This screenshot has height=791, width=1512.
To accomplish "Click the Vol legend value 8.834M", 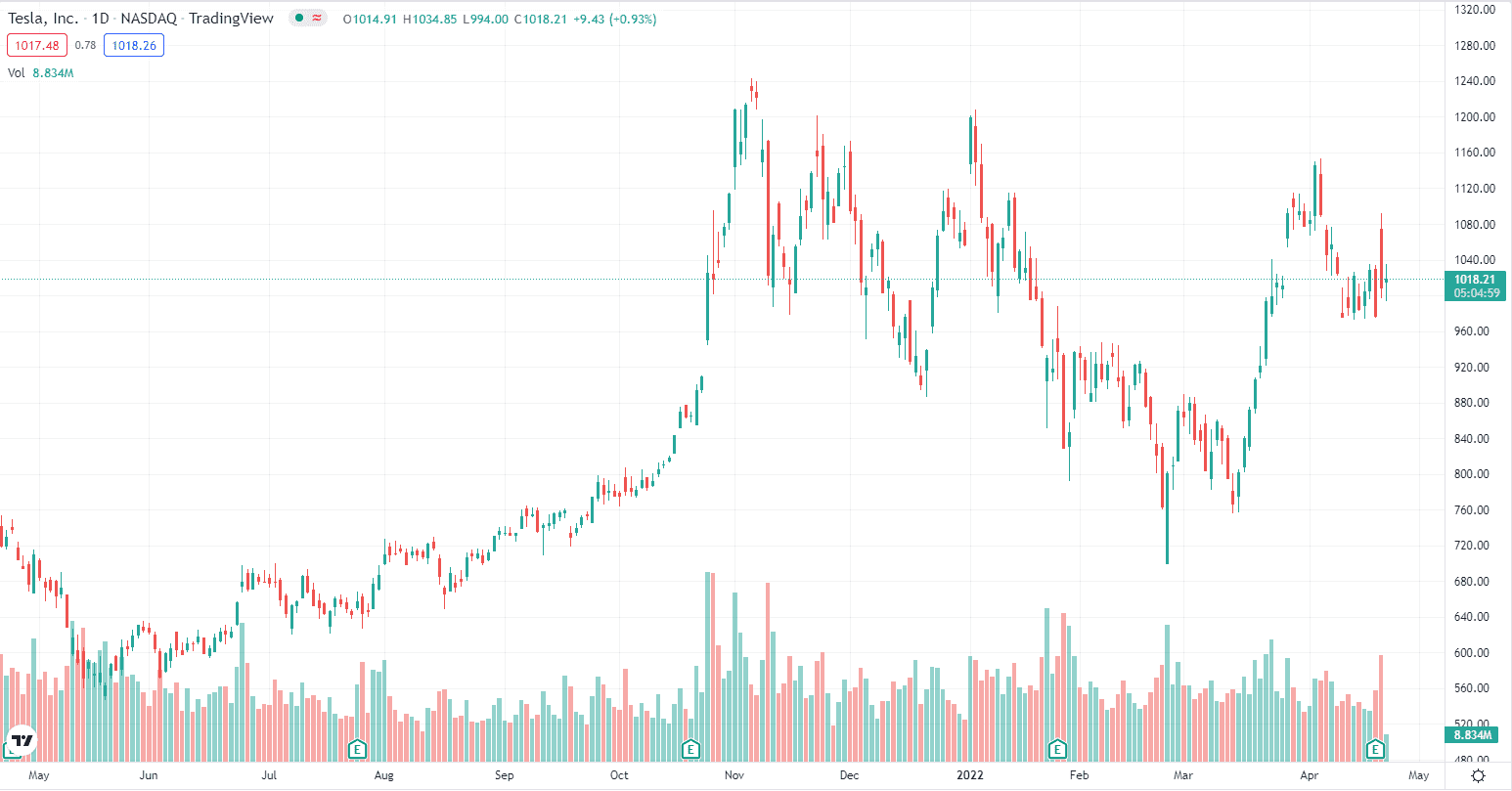I will 54,72.
